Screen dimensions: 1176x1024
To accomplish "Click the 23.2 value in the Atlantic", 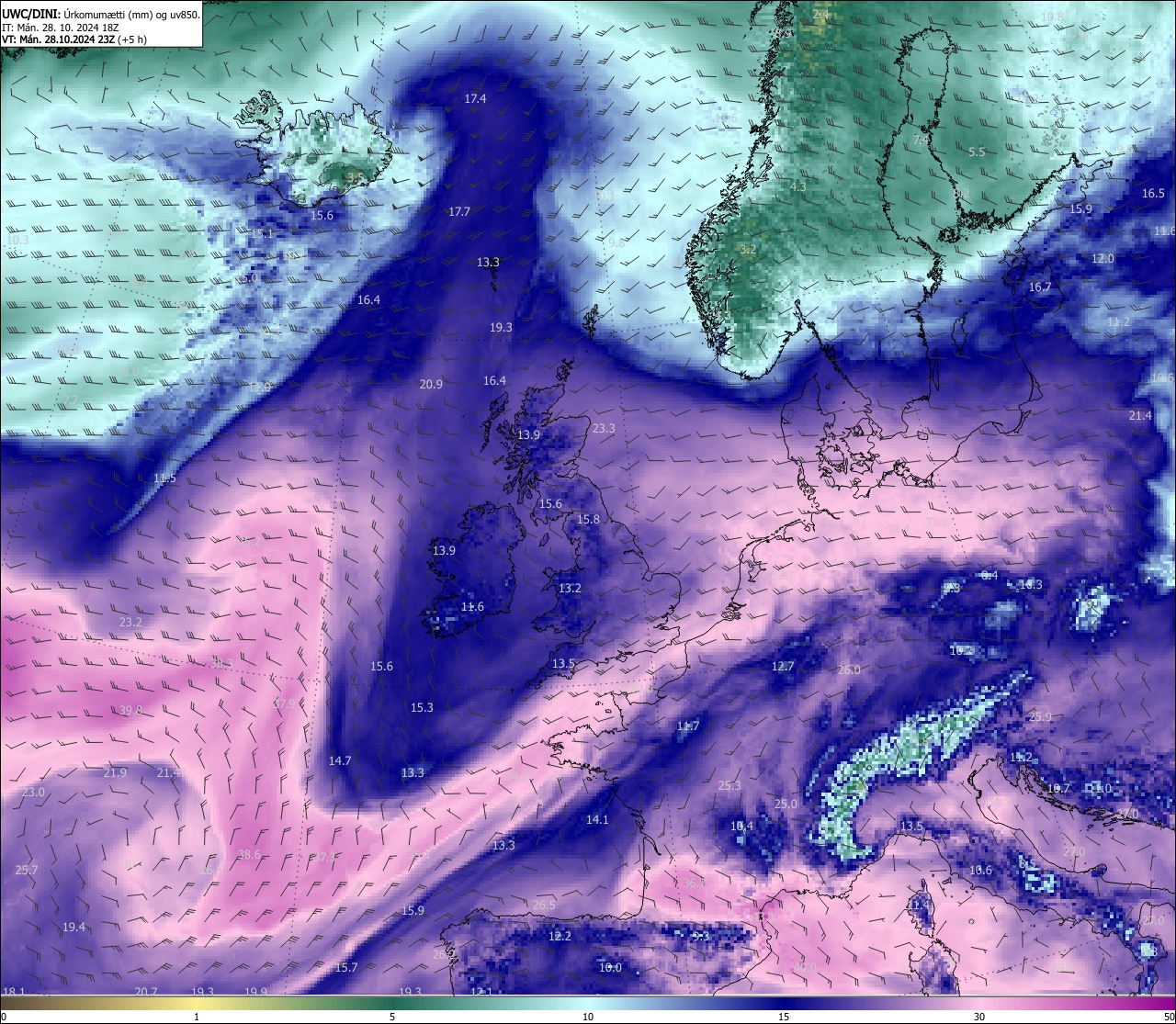I will pyautogui.click(x=130, y=622).
